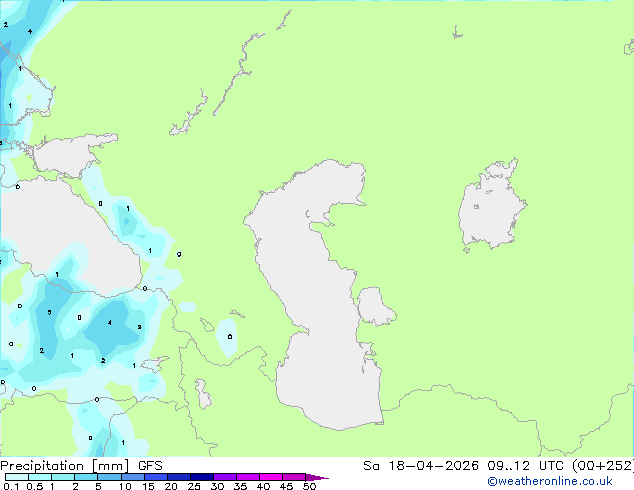Click the 30–35 mm violet legend swatch
The width and height of the screenshot is (634, 490).
pyautogui.click(x=224, y=477)
